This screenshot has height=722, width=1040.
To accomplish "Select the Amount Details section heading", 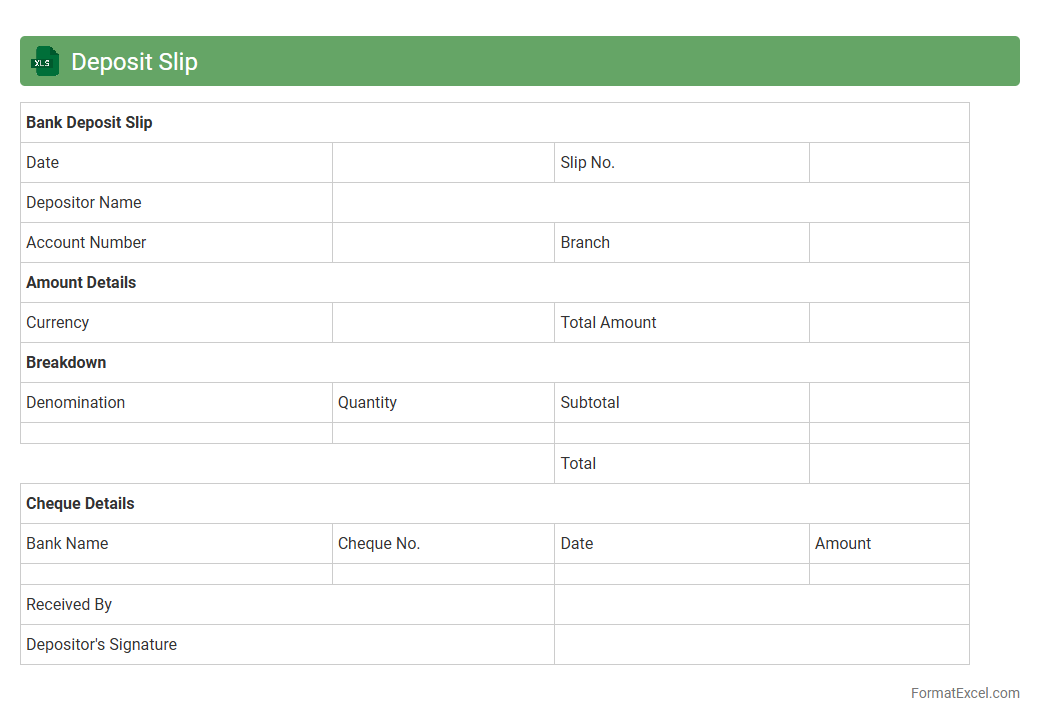I will [81, 283].
